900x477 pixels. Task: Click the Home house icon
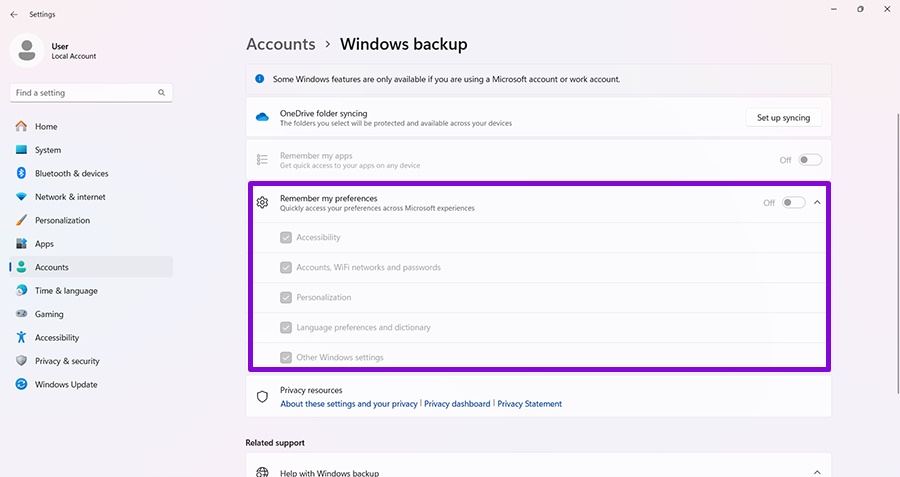tap(21, 126)
